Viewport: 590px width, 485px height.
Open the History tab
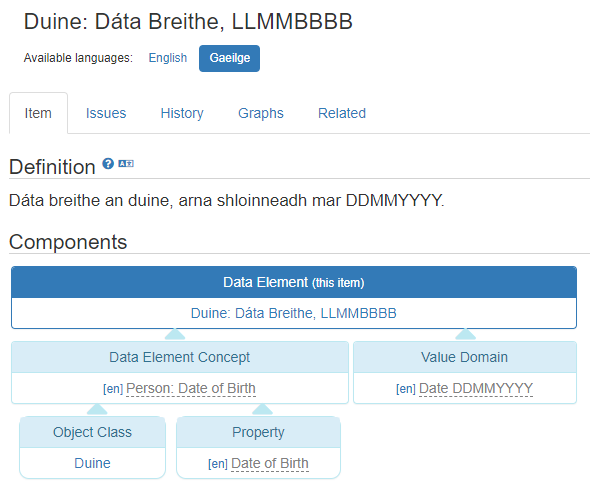pos(182,113)
